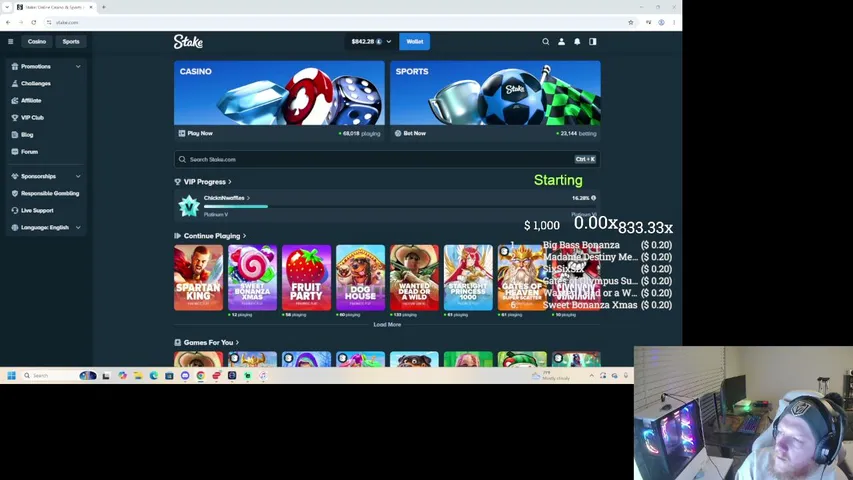This screenshot has width=853, height=480.
Task: Open Chrome from the taskbar
Action: 201,376
